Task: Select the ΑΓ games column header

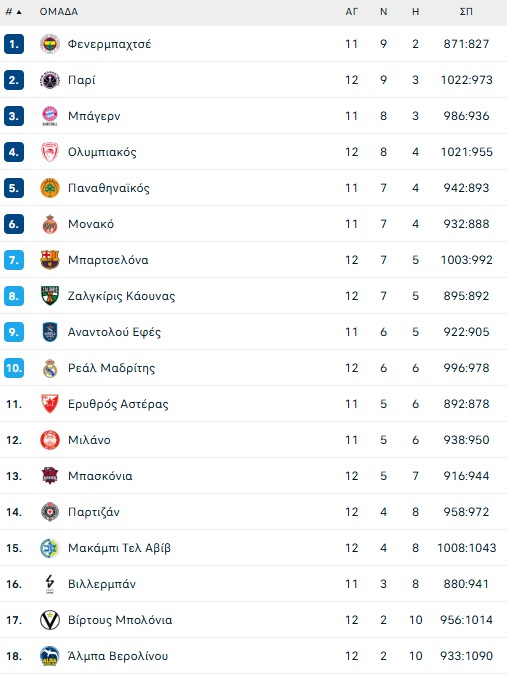Action: point(351,12)
